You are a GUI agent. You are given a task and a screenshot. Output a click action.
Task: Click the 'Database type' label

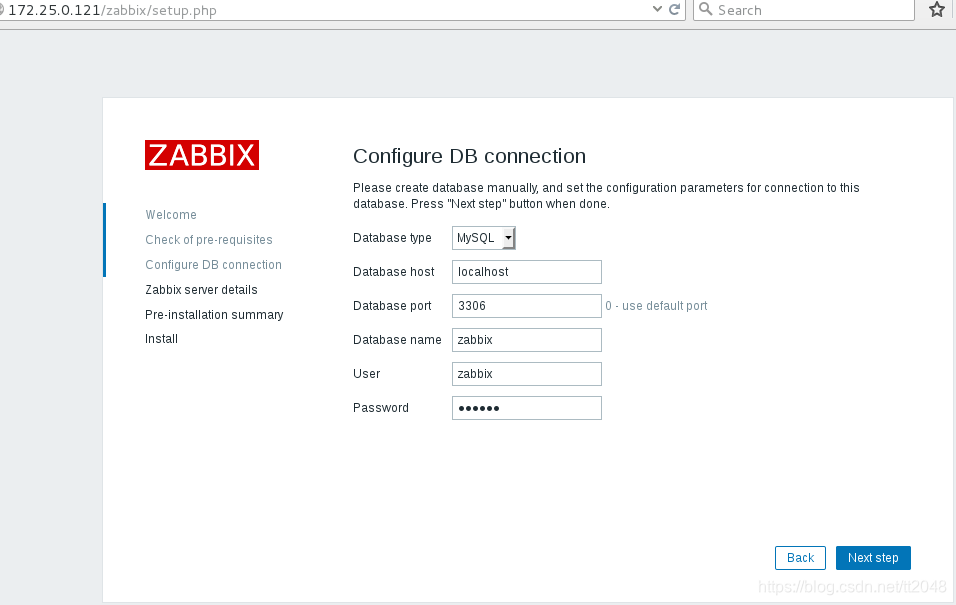(x=392, y=238)
